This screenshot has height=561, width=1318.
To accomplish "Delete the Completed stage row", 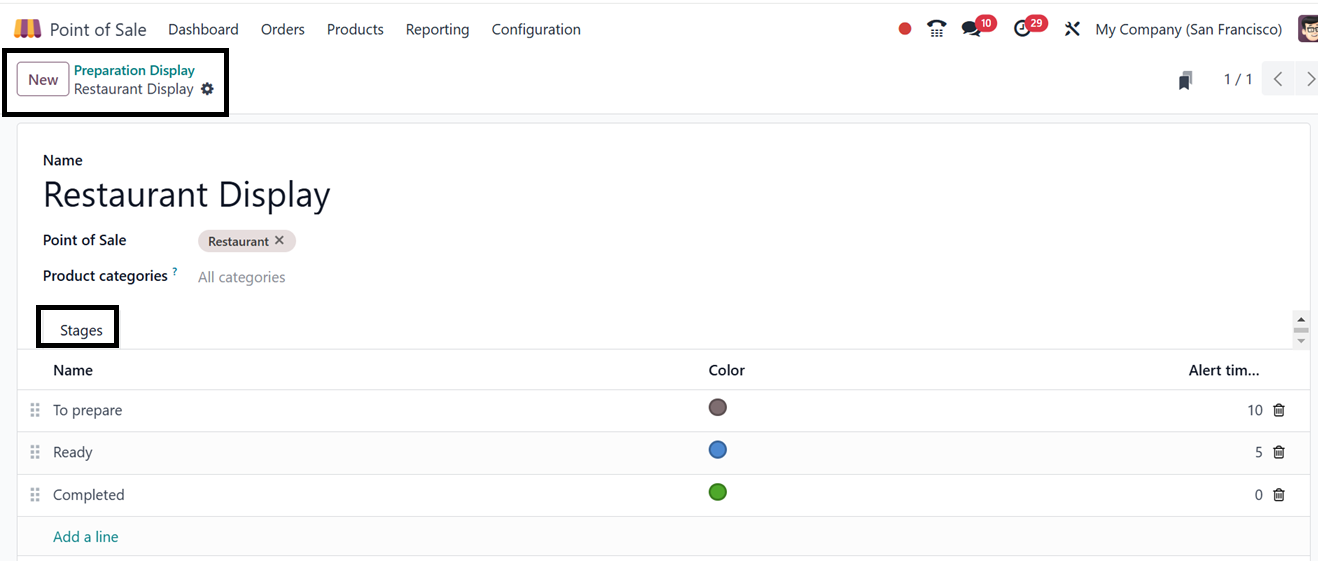I will point(1279,495).
